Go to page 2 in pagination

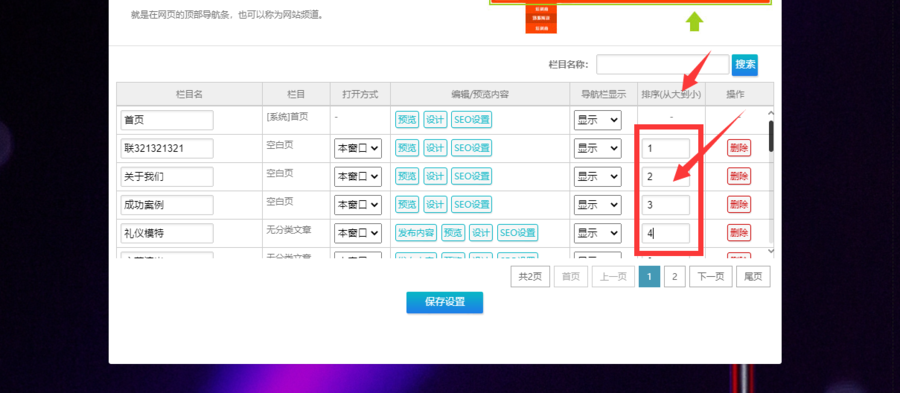[675, 277]
